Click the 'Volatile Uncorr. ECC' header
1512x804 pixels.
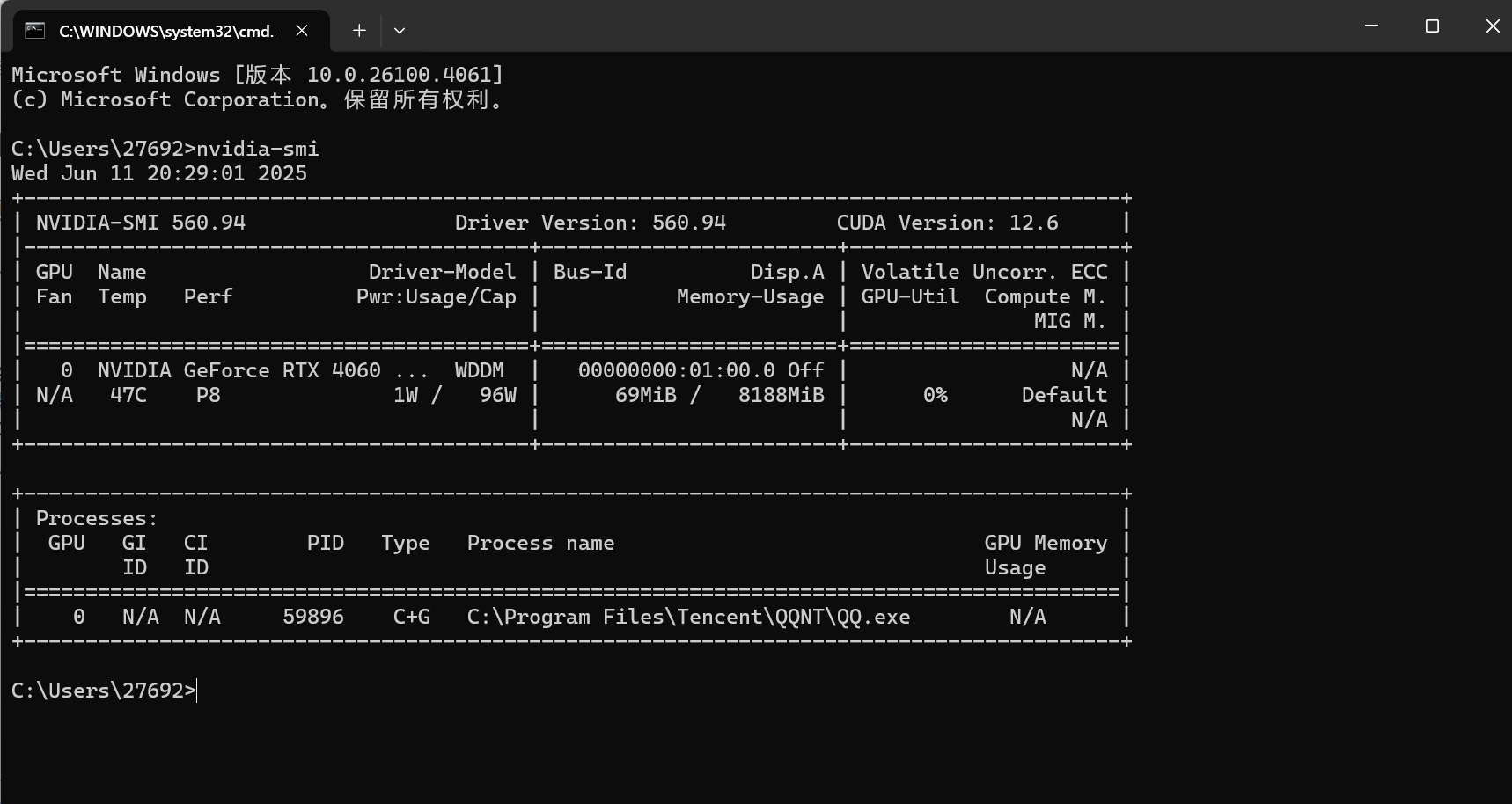[985, 272]
